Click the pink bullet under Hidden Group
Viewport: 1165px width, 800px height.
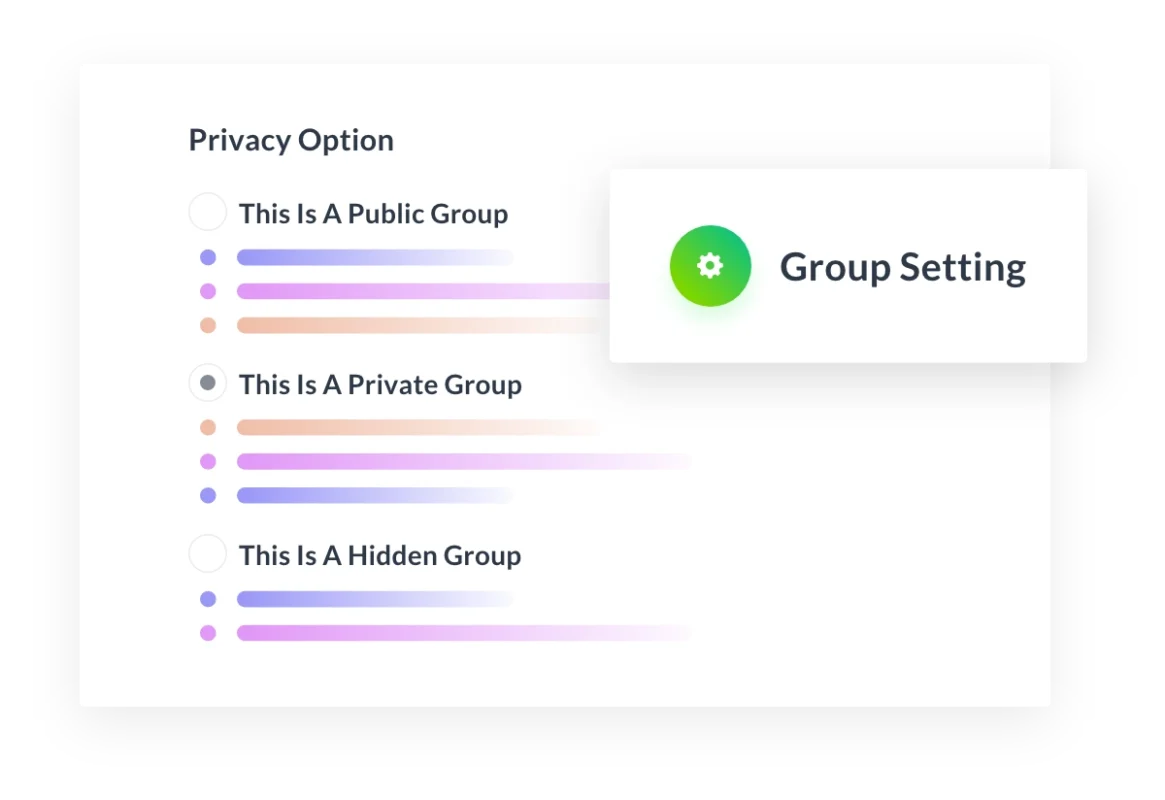tap(208, 633)
